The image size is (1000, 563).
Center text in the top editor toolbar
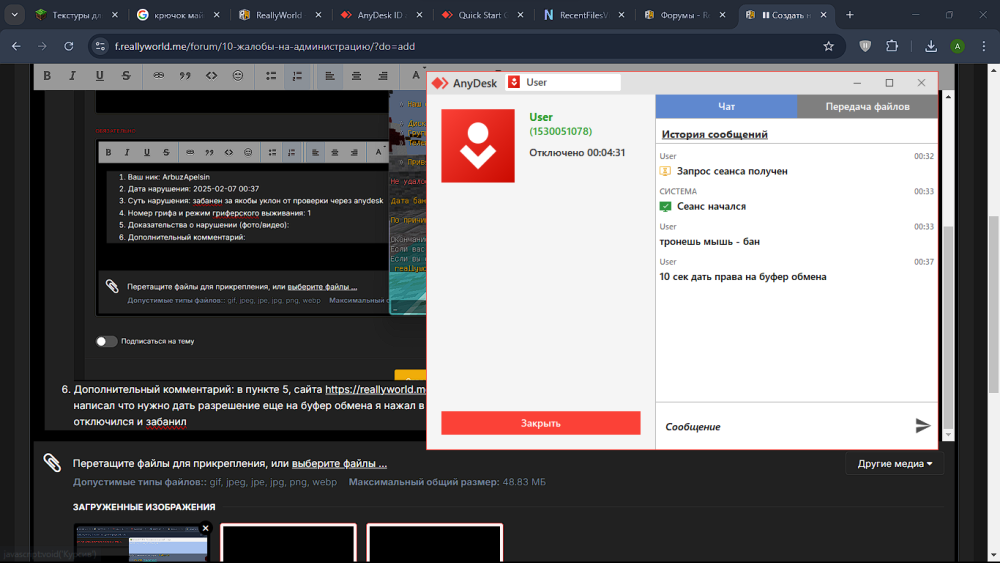[x=357, y=76]
